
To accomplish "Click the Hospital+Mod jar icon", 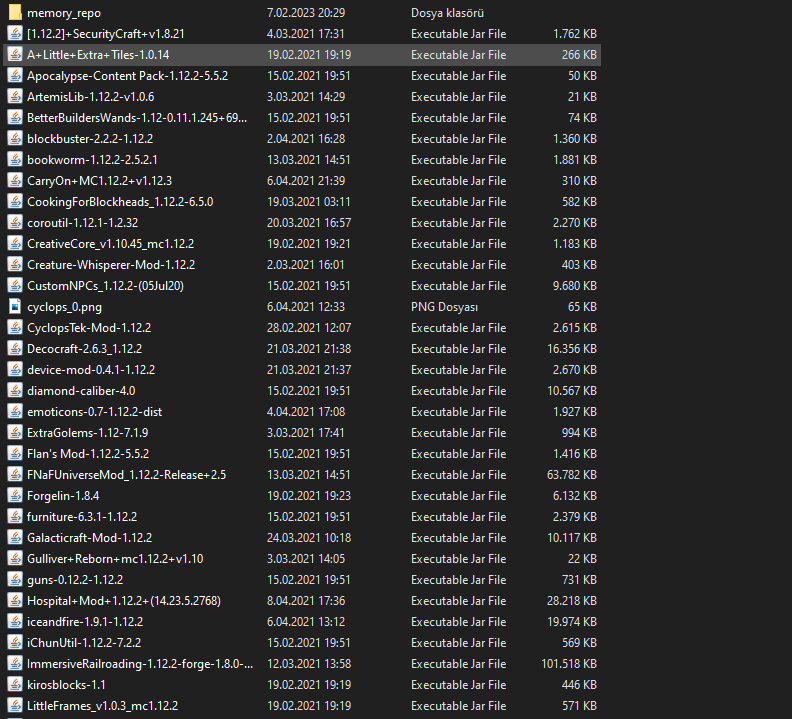I will (15, 601).
